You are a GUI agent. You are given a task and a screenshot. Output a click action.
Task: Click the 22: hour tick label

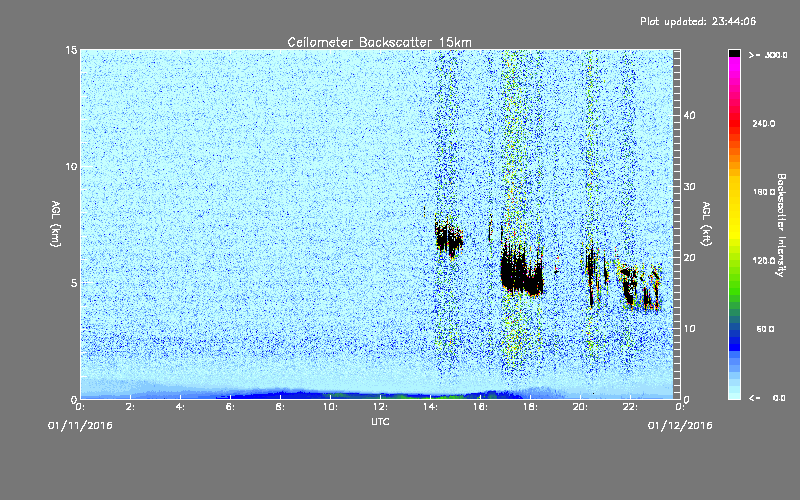[630, 407]
